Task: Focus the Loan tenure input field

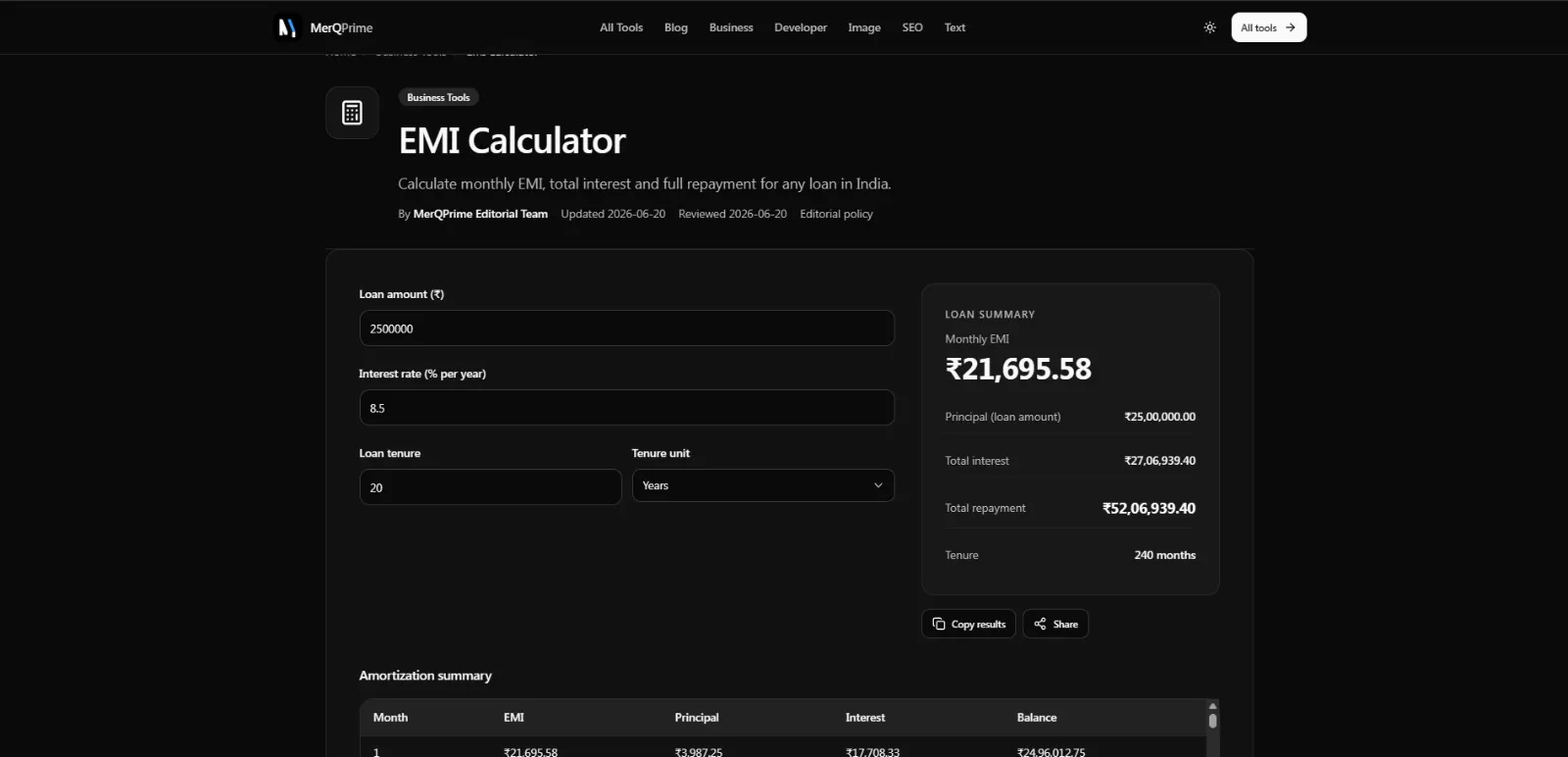Action: [x=490, y=487]
